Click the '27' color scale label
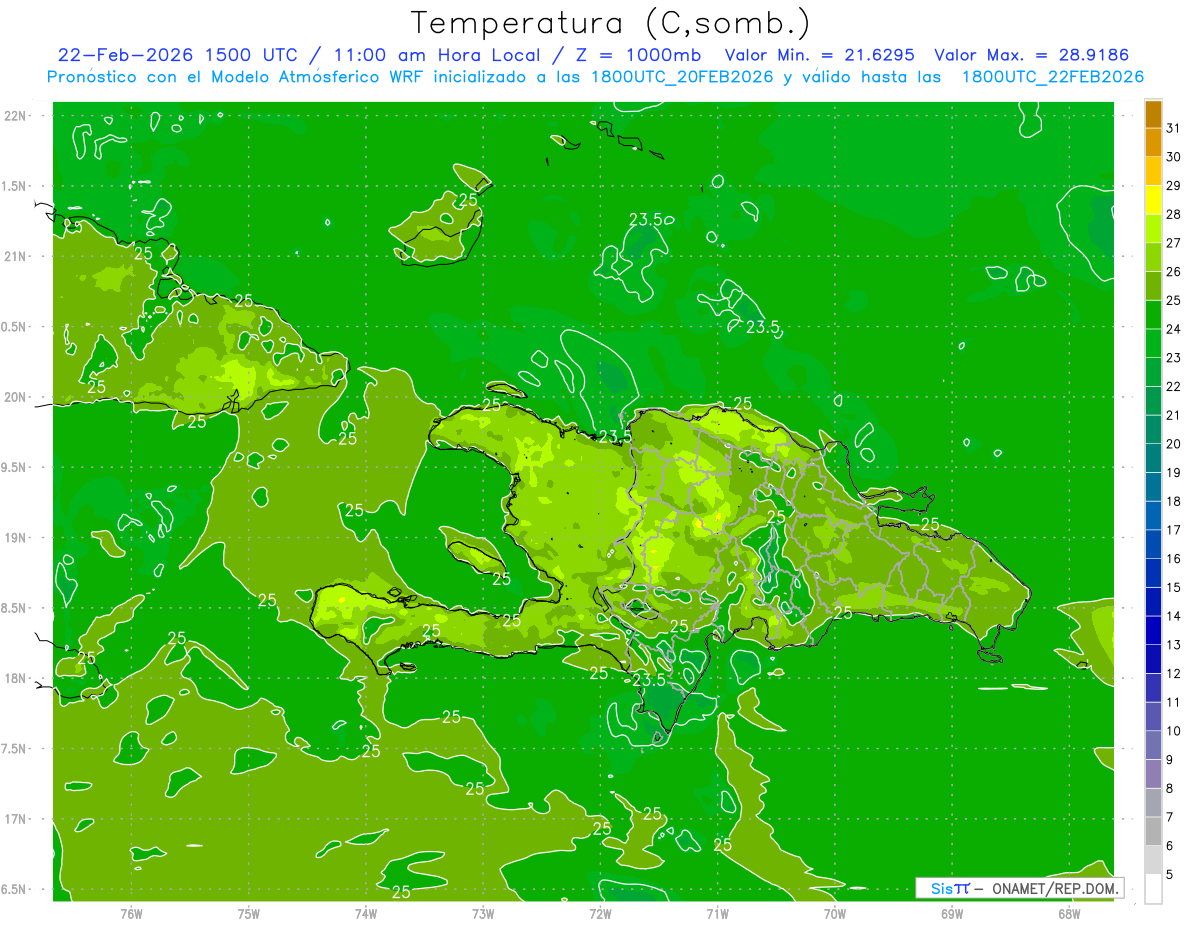The height and width of the screenshot is (927, 1200). click(x=1173, y=243)
